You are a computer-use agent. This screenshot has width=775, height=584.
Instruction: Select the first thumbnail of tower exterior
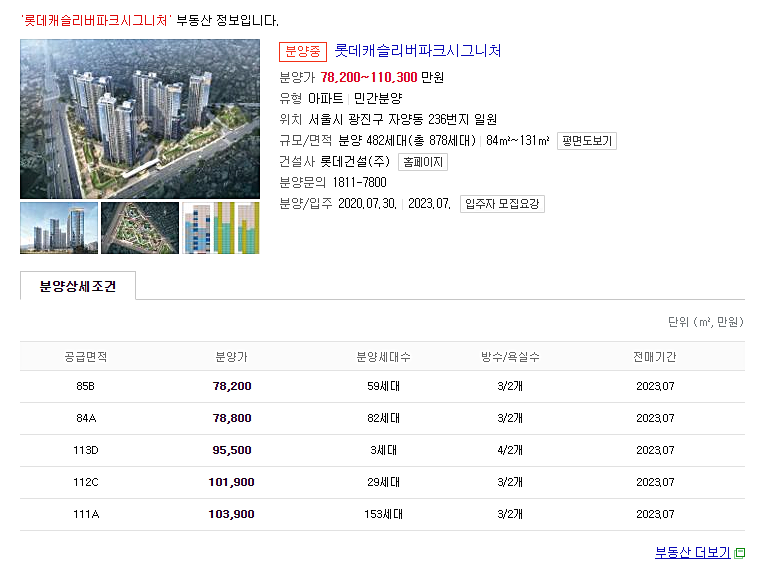pos(59,228)
